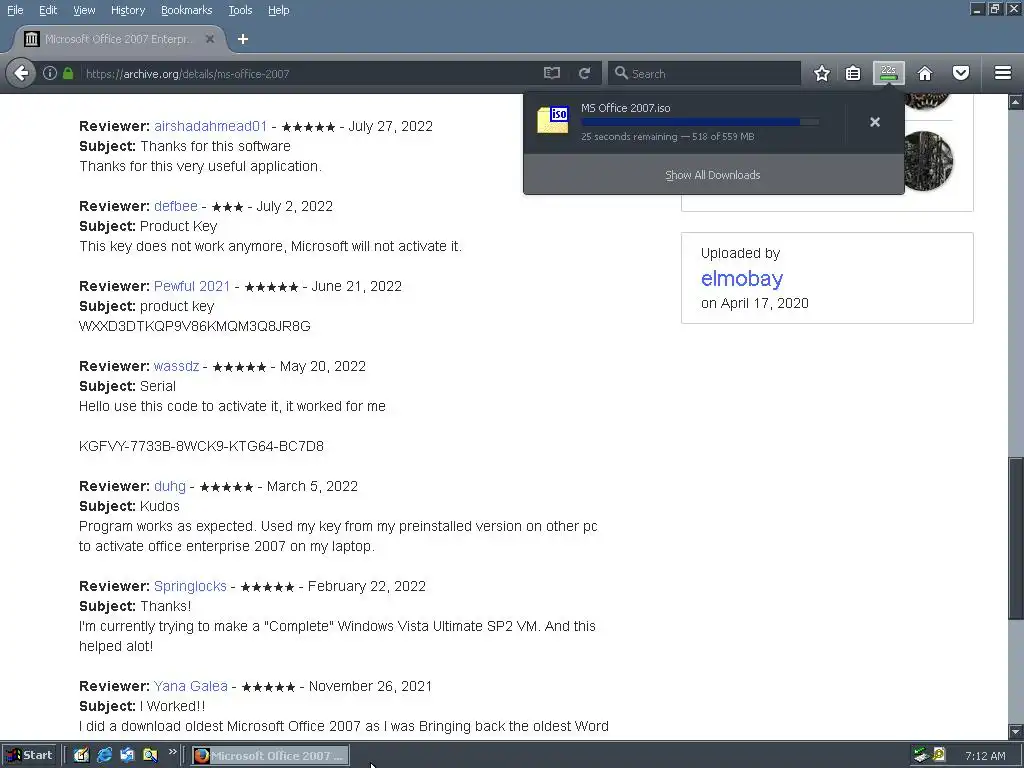Click the five-star rating beside wassdz
1024x768 pixels.
[x=240, y=367]
